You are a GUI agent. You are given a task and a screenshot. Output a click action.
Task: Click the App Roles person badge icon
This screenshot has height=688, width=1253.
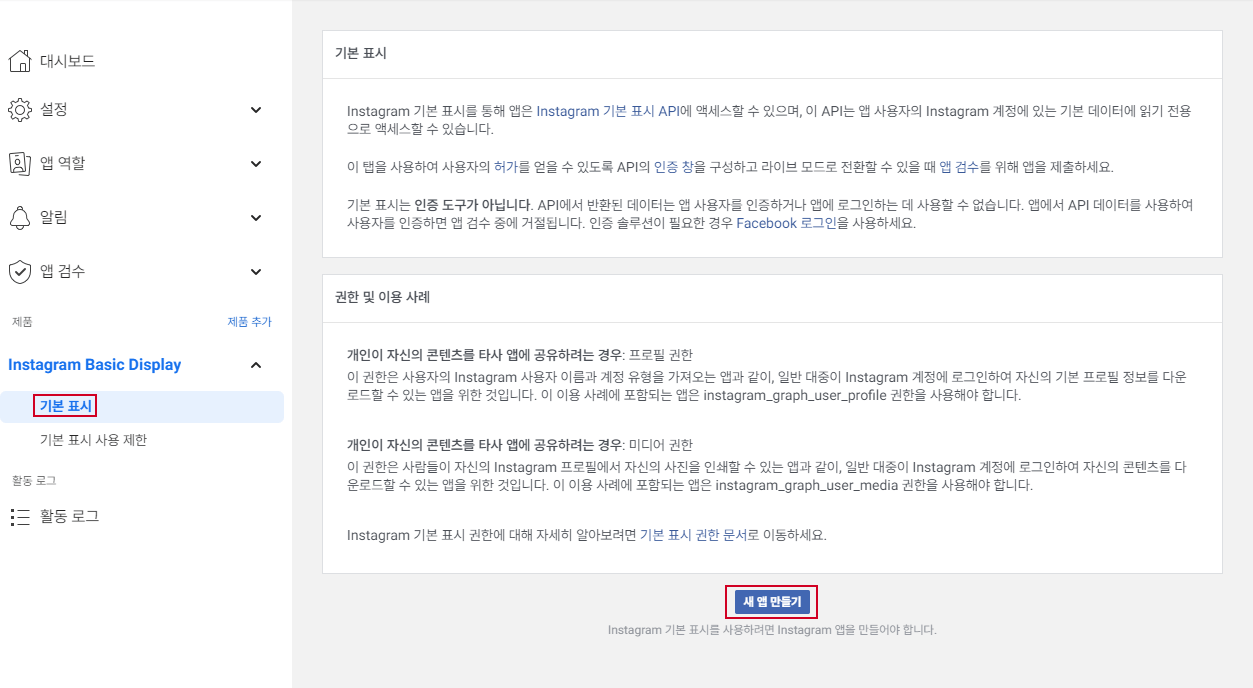[x=20, y=164]
